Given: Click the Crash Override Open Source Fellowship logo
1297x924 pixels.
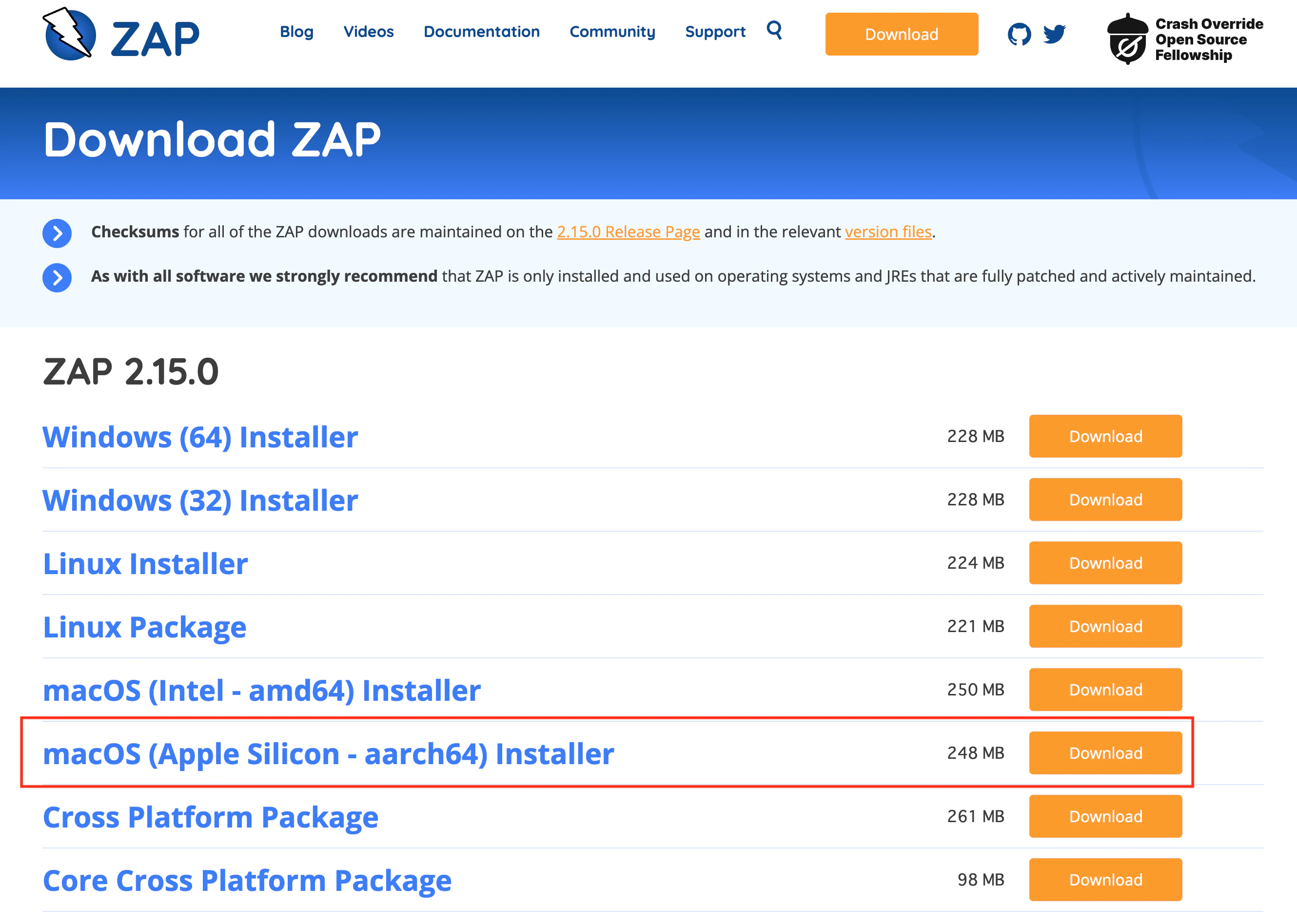Looking at the screenshot, I should (x=1184, y=38).
